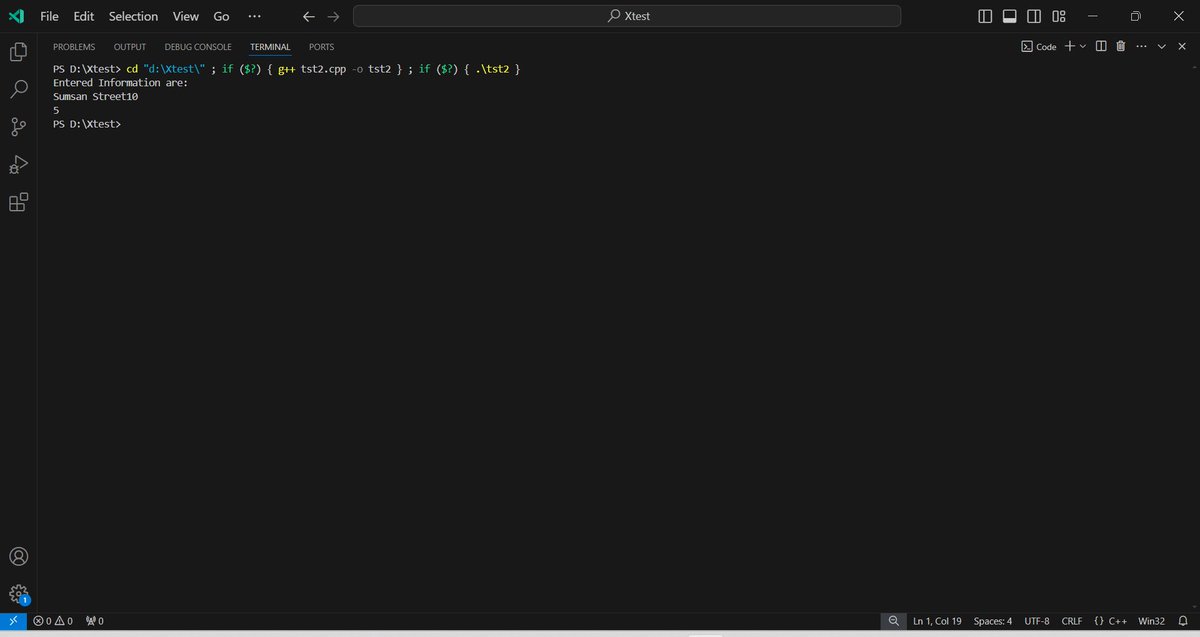The width and height of the screenshot is (1200, 637).
Task: Open the View menu
Action: (x=185, y=16)
